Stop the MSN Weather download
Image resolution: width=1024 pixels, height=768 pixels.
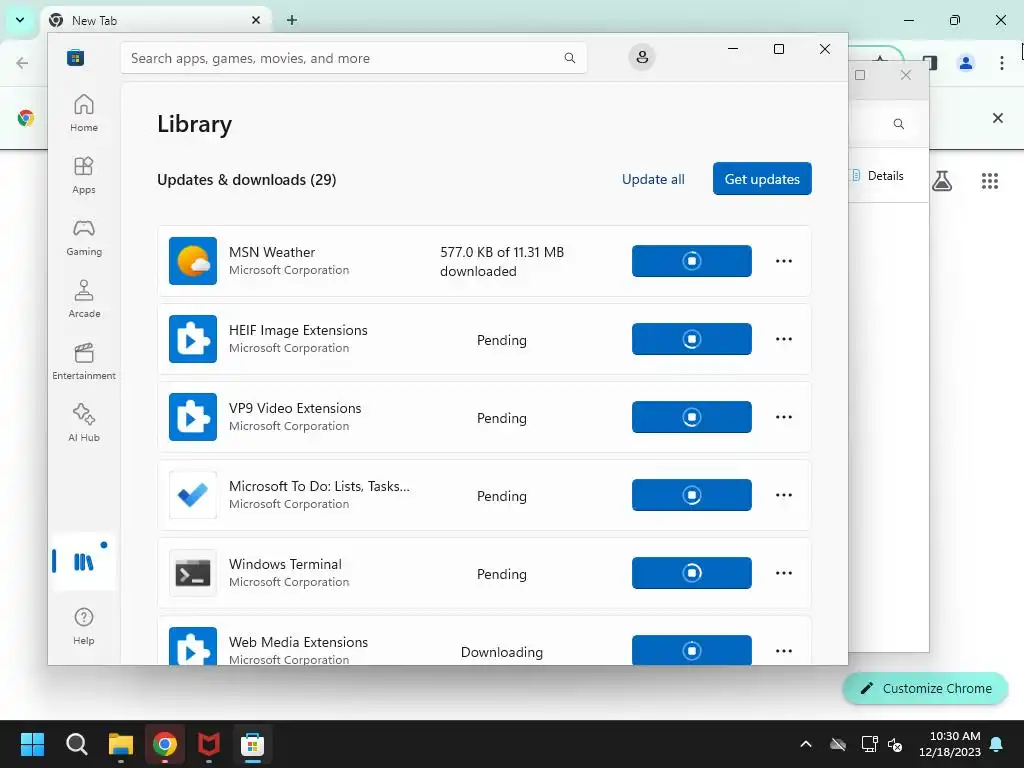click(692, 261)
